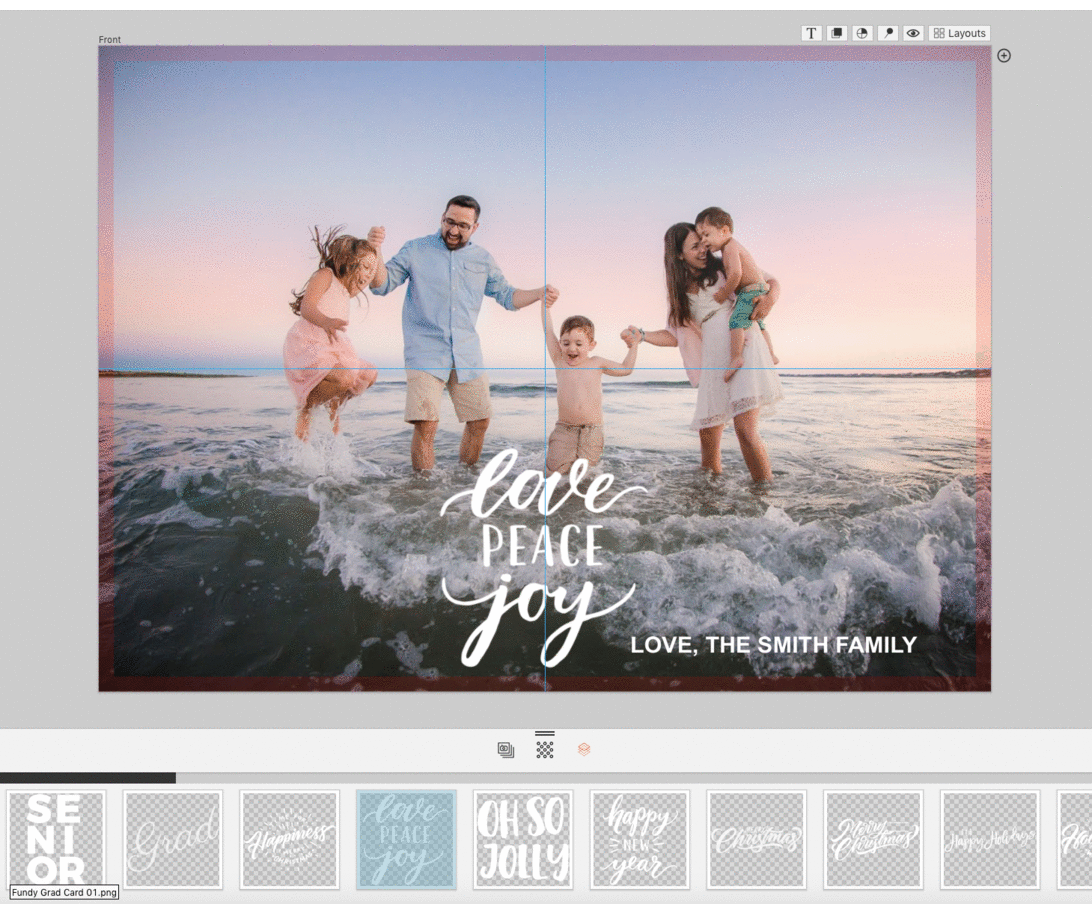
Task: Click the dark thumbnail strip scrollbar handle
Action: [88, 778]
